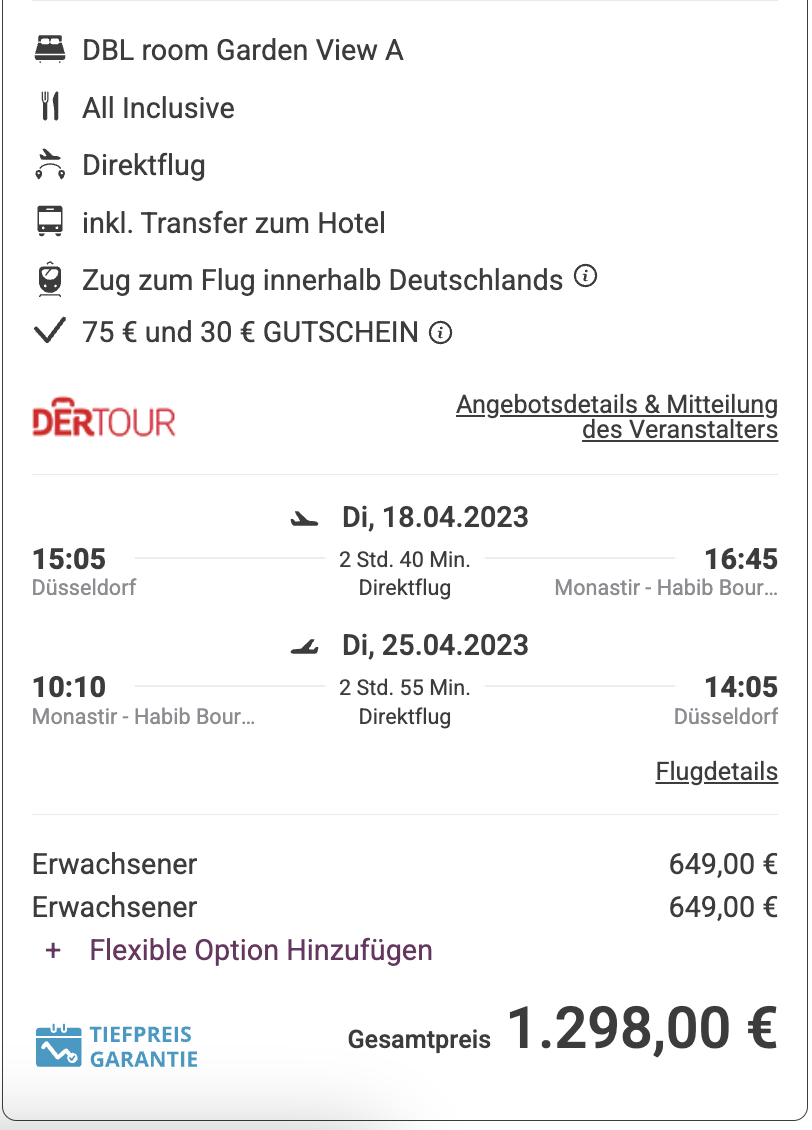
Task: Open Angebotsdetails & Mitteilung des Veranstalters link
Action: pos(617,417)
